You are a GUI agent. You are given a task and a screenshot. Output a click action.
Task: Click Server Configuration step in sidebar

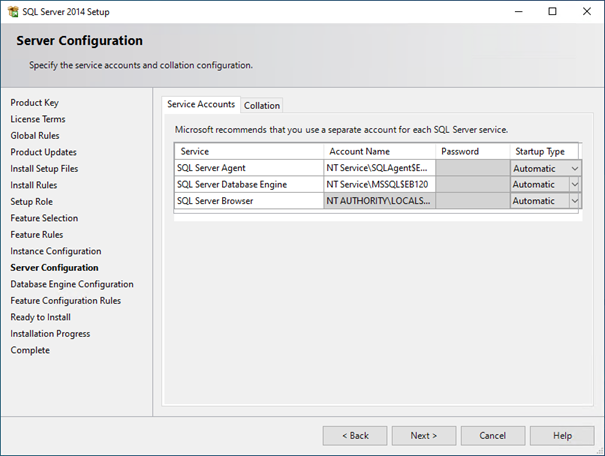(x=54, y=268)
